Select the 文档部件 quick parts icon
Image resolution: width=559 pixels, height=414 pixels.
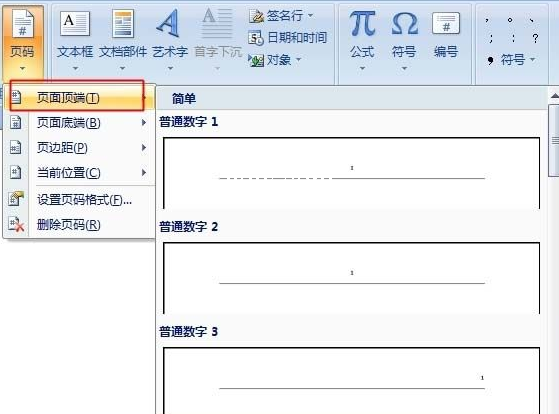tap(123, 24)
